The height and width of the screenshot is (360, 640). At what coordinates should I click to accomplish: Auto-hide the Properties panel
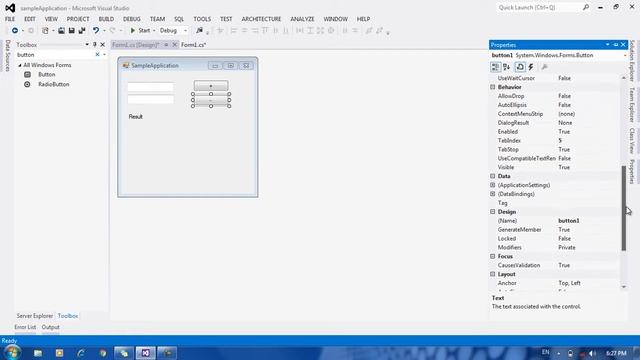point(616,44)
